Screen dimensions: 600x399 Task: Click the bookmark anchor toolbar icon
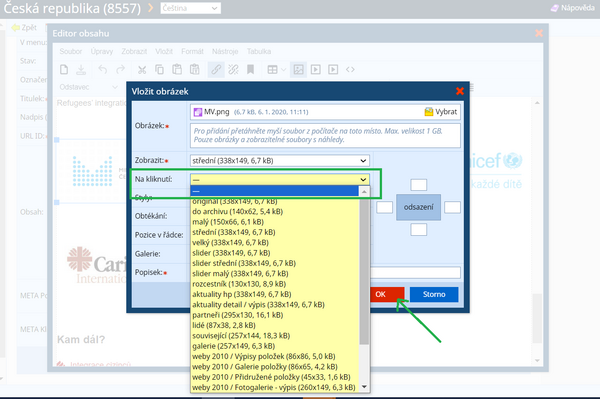tap(250, 70)
